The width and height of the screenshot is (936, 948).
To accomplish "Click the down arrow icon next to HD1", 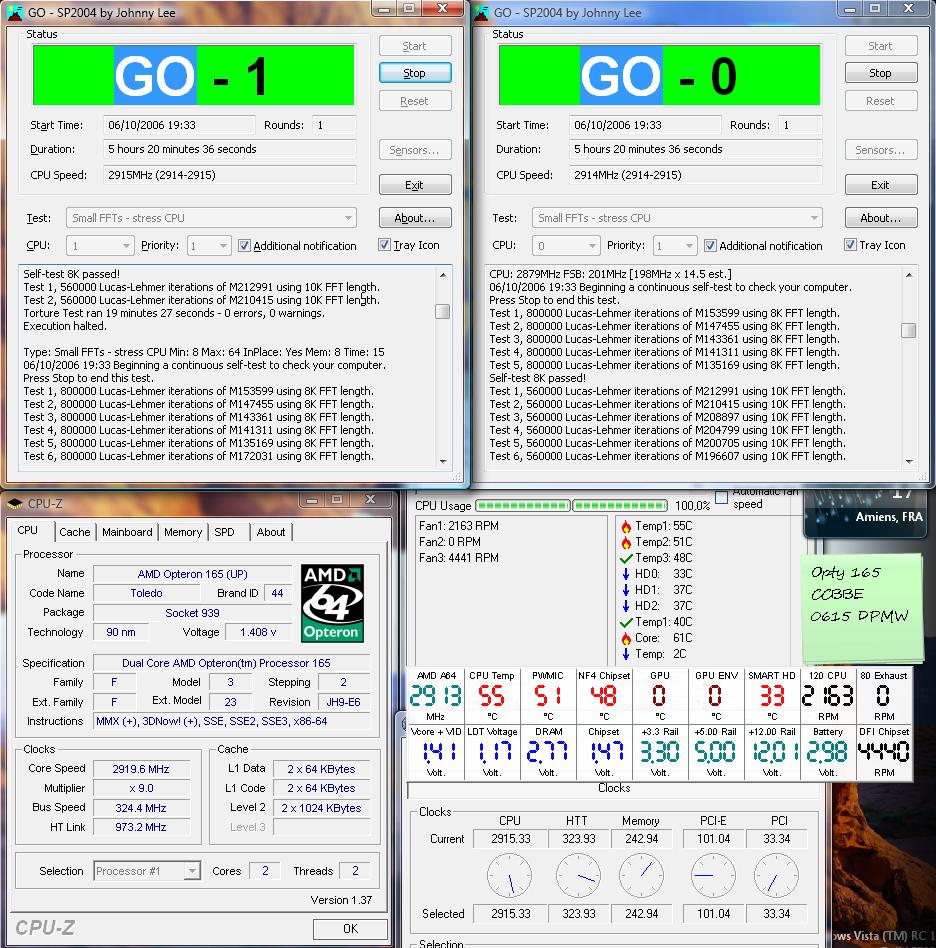I will [x=626, y=590].
